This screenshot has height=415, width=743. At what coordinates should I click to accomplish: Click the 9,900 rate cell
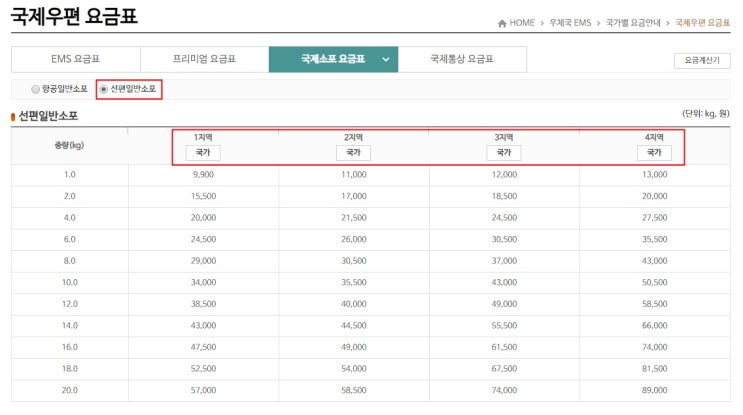[203, 175]
